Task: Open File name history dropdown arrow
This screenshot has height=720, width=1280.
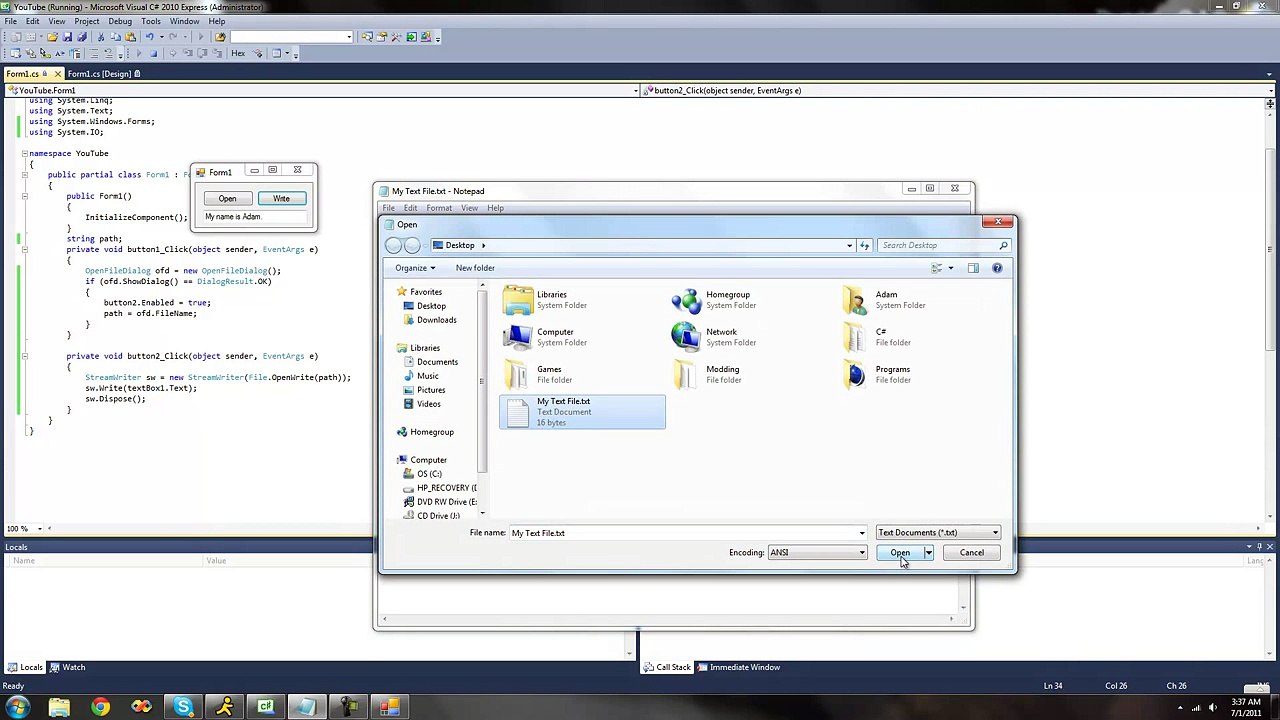Action: tap(862, 533)
